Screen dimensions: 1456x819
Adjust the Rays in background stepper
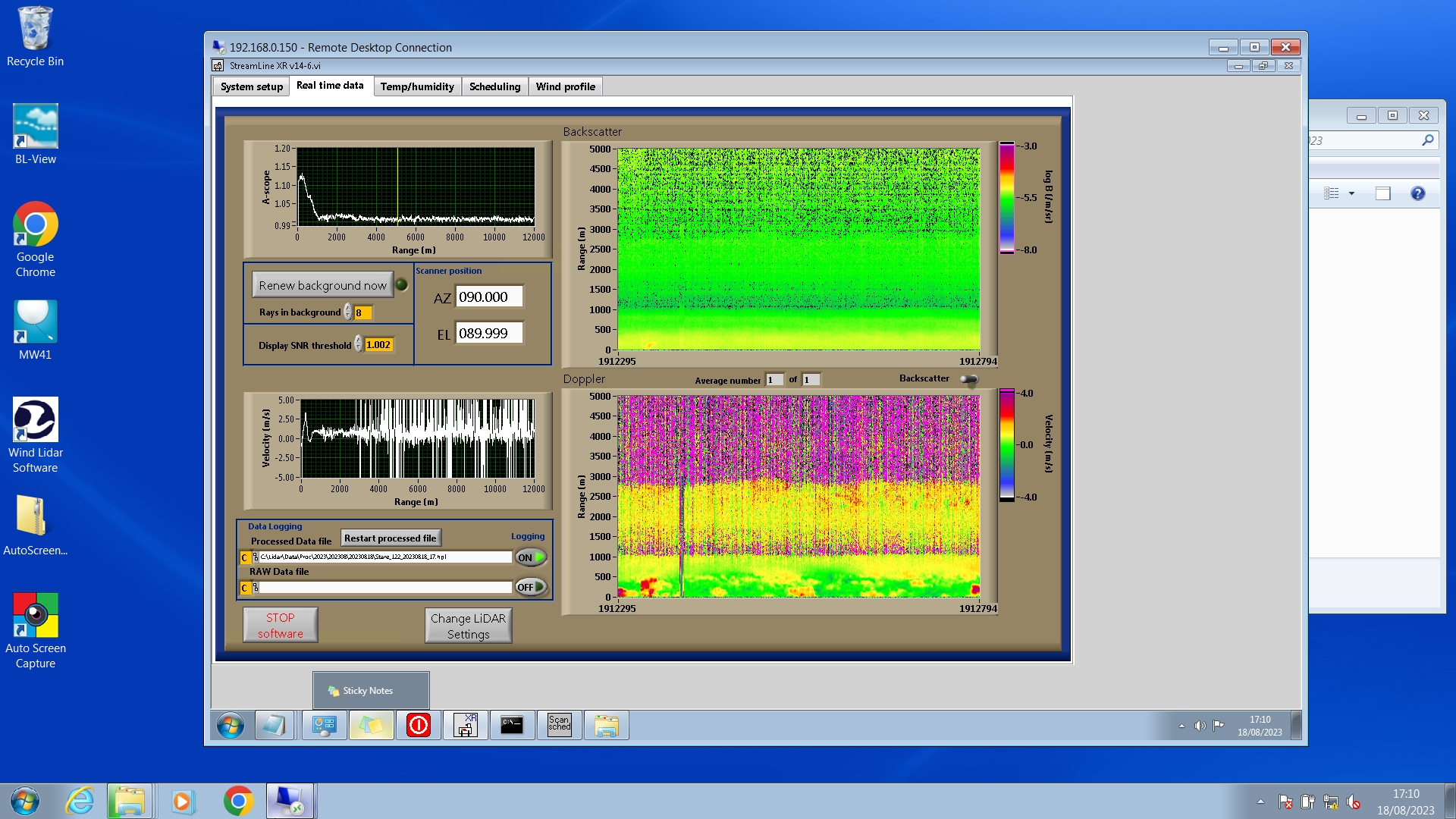[348, 312]
